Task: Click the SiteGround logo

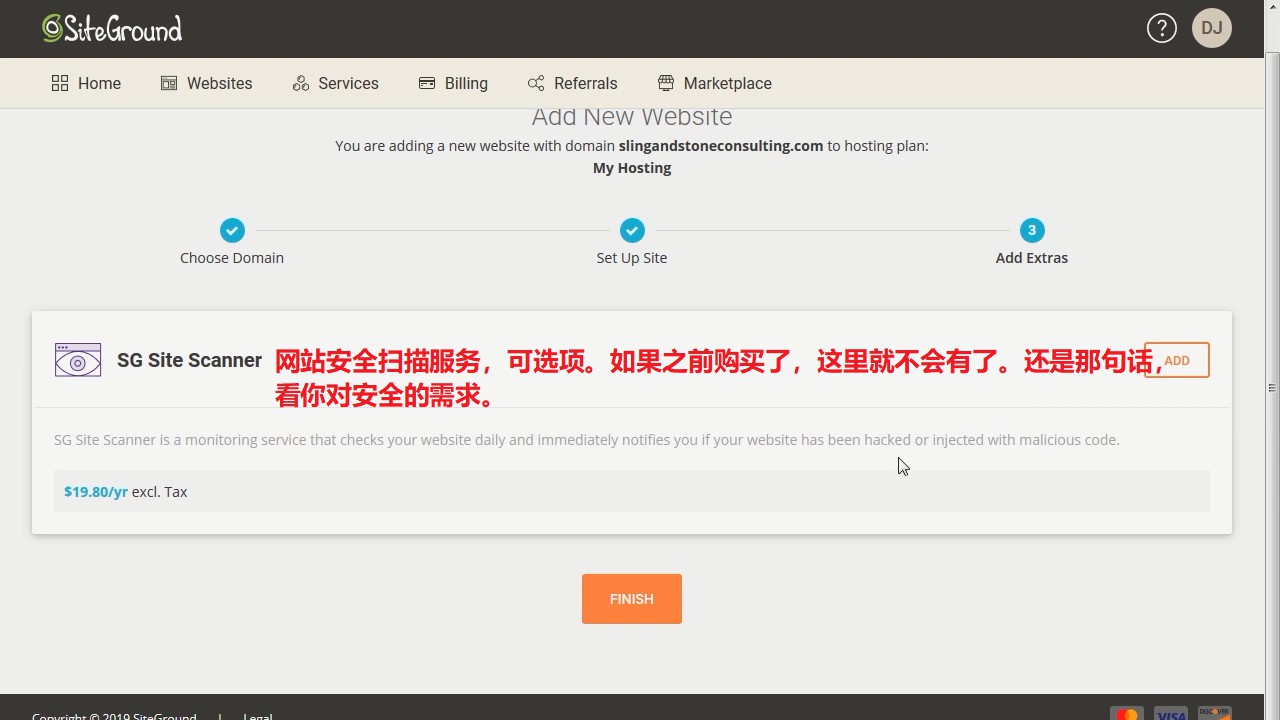Action: click(x=112, y=29)
